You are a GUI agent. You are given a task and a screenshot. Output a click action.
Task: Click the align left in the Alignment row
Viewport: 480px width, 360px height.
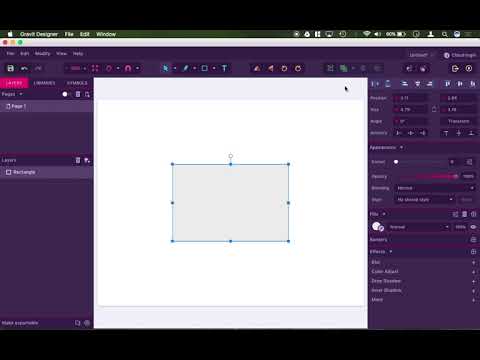tap(399, 133)
